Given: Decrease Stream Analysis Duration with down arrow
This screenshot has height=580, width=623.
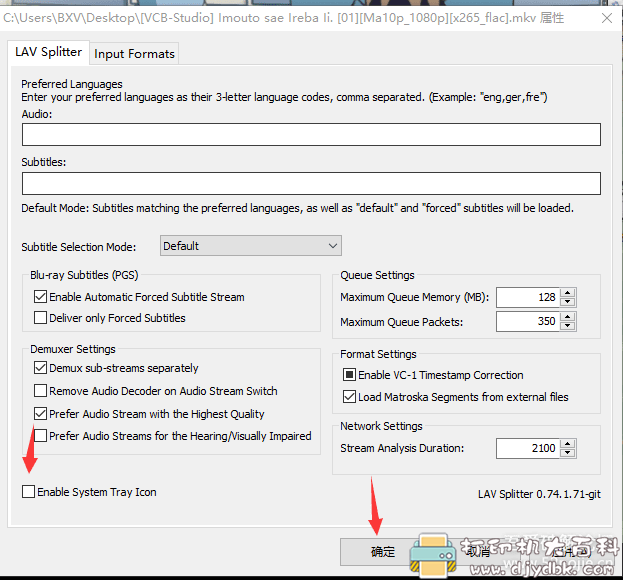Looking at the screenshot, I should [x=568, y=453].
